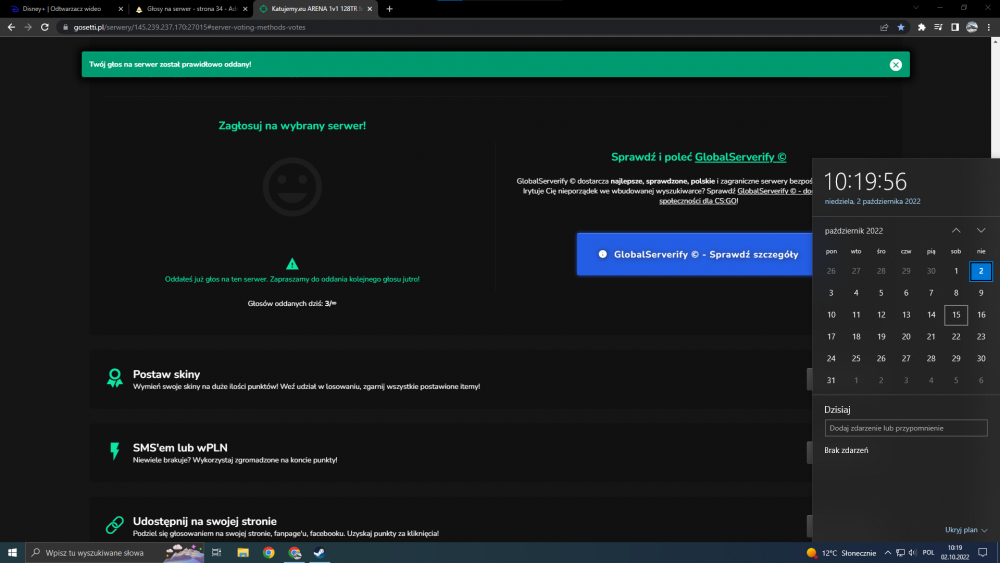Select October 15 in the calendar

pyautogui.click(x=956, y=315)
